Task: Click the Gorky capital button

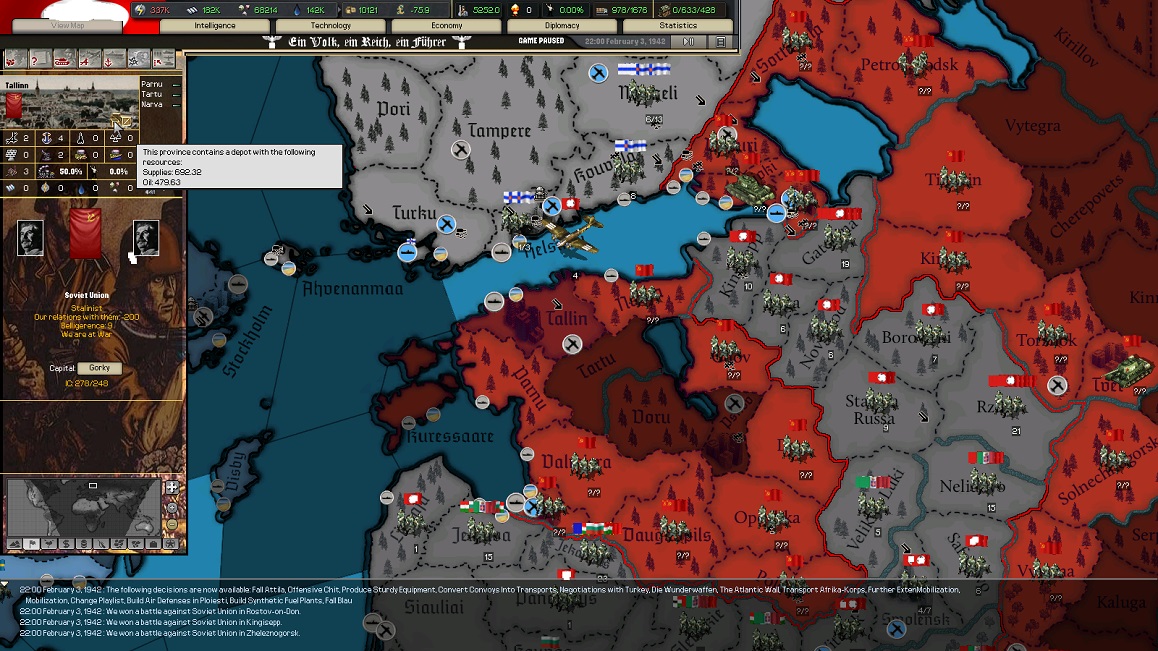Action: [99, 368]
